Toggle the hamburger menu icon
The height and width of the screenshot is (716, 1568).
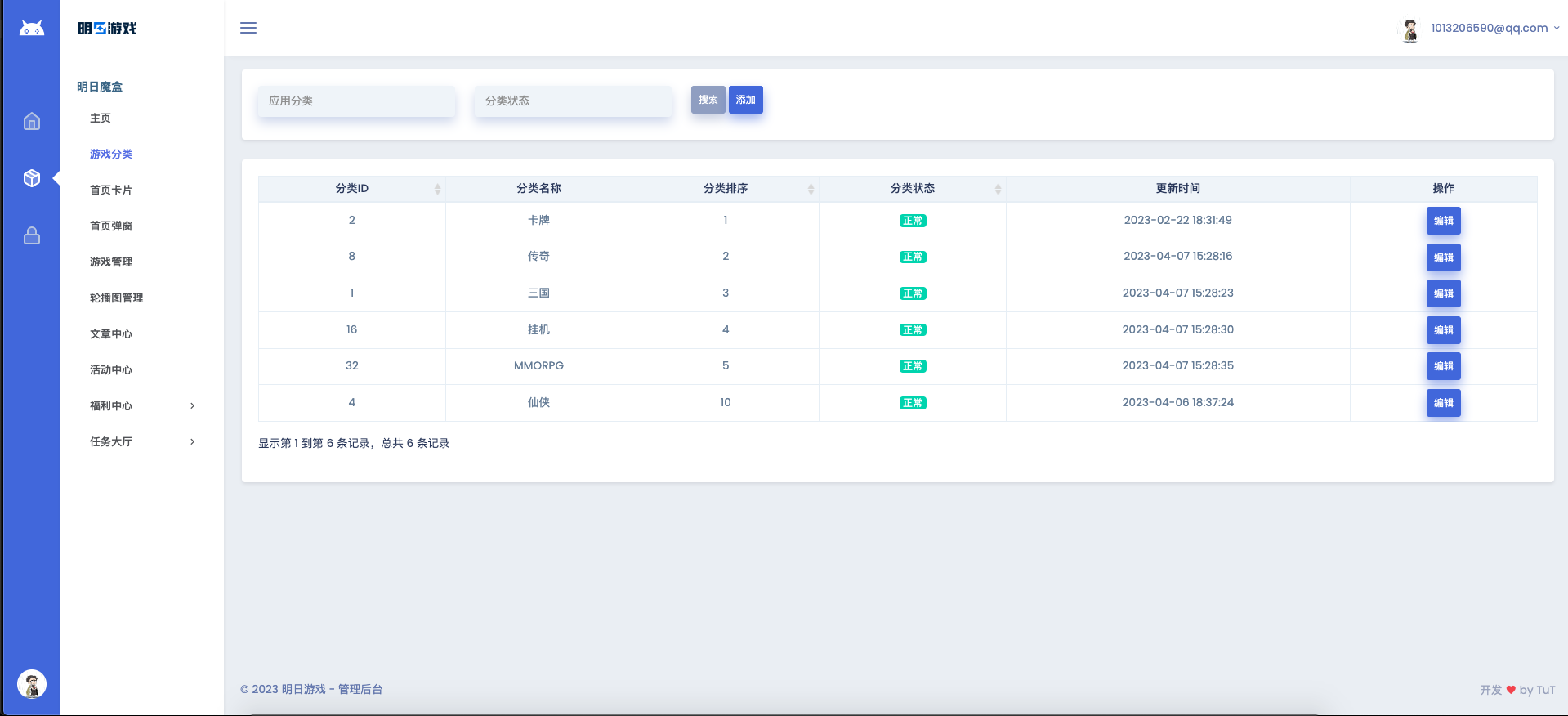248,28
